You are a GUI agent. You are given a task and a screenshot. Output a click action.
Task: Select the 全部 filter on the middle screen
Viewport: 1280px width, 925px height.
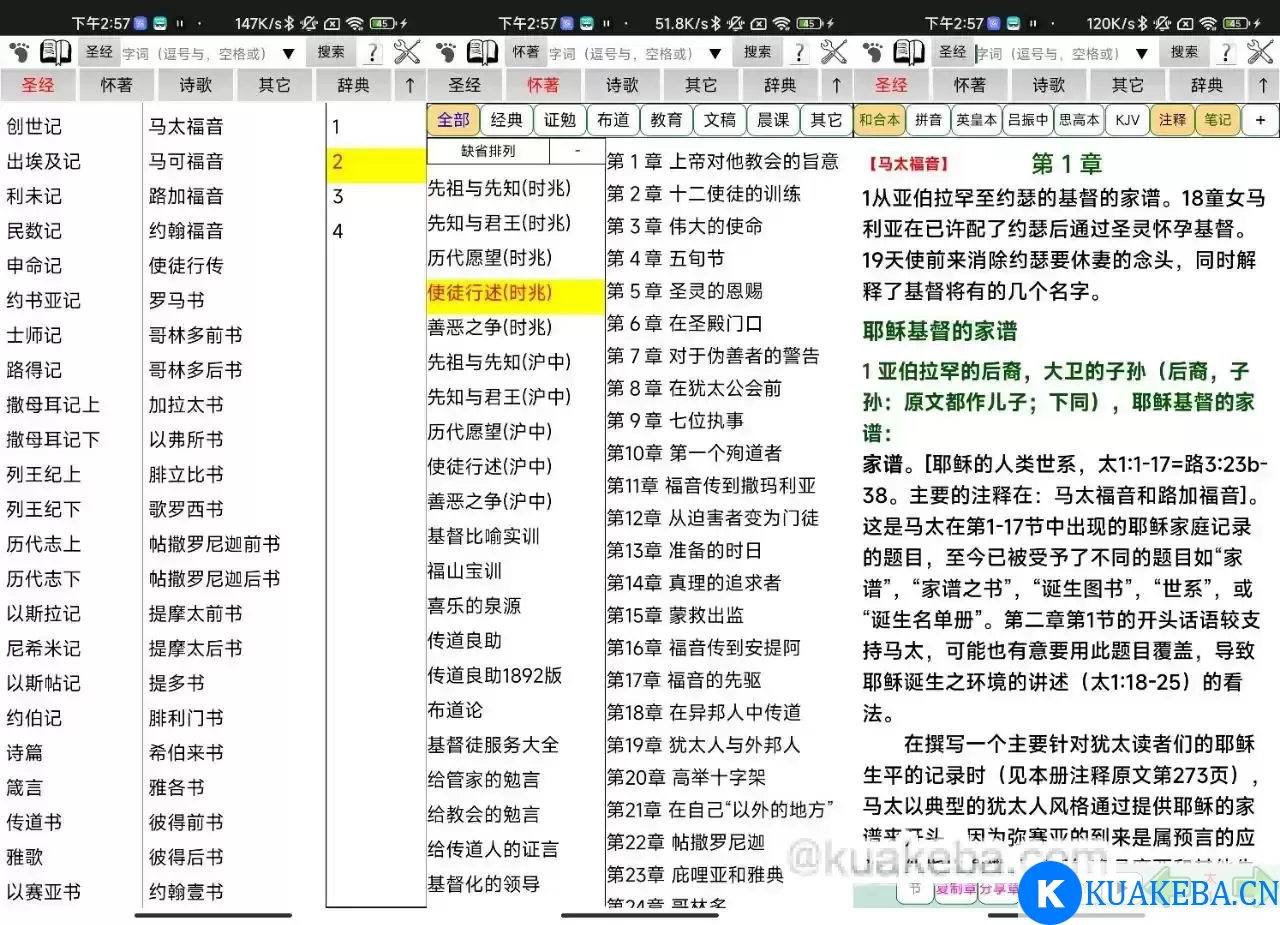pyautogui.click(x=453, y=120)
